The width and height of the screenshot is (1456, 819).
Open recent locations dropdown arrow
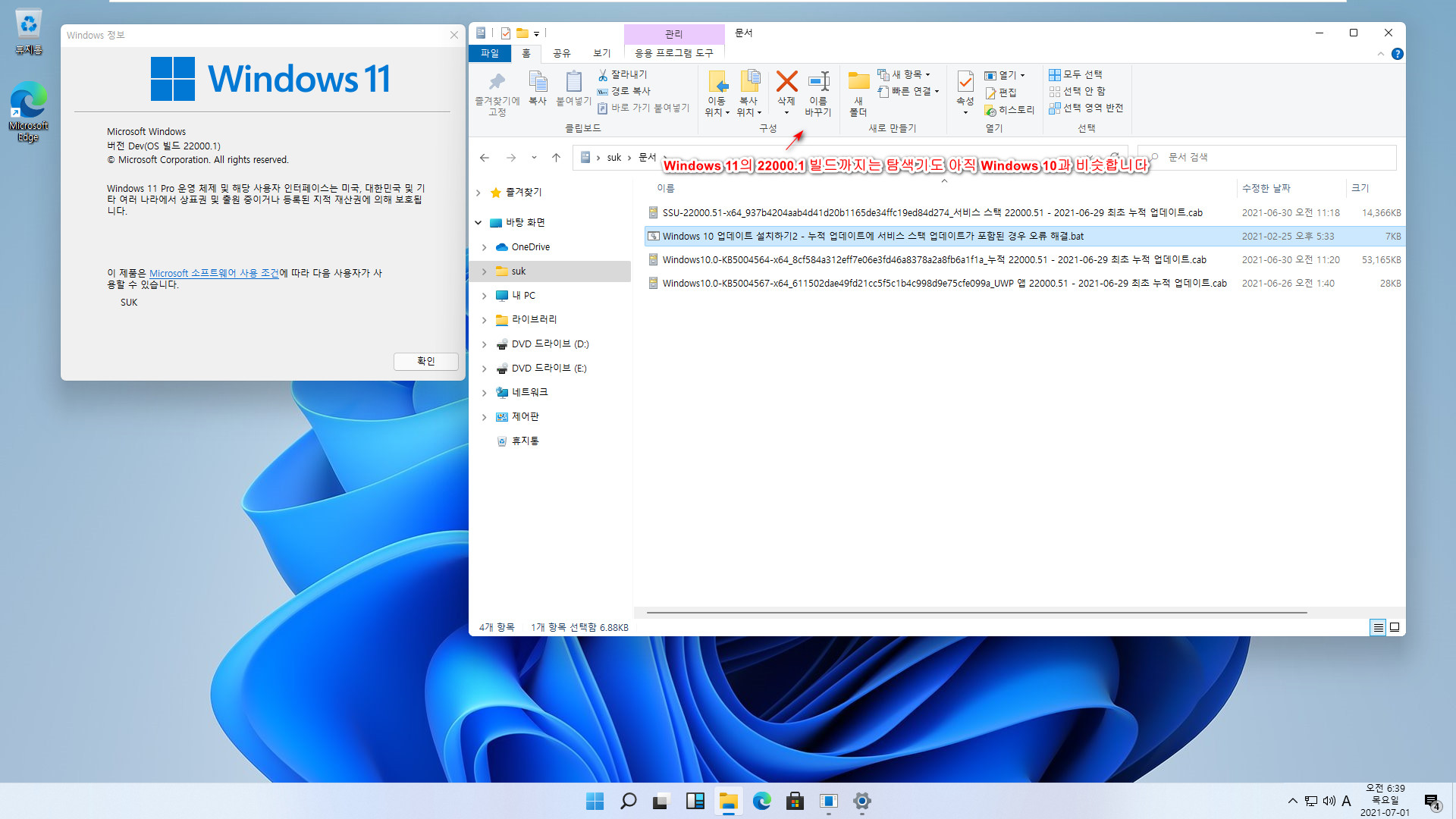tap(534, 158)
